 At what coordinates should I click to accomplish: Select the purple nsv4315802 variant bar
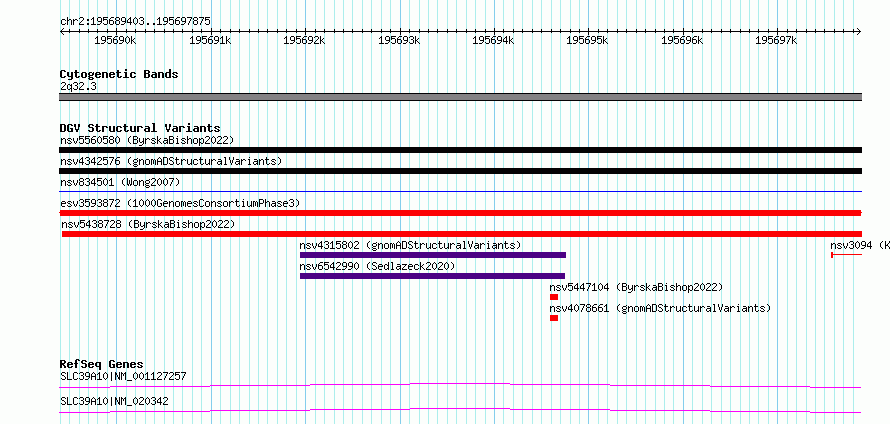(433, 255)
